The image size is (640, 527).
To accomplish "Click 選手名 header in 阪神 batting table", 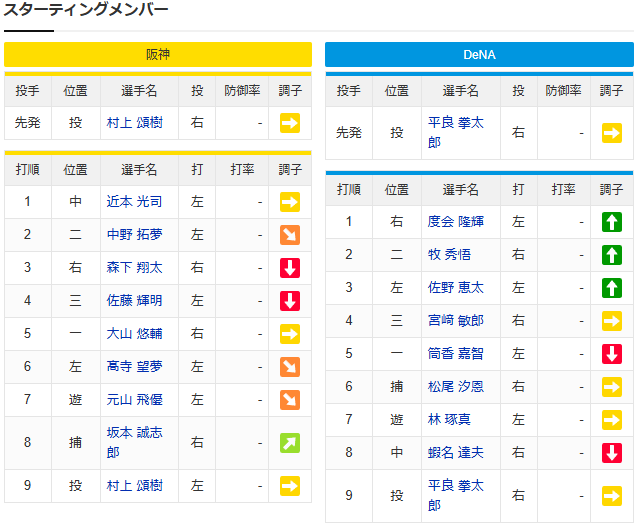I will (139, 169).
